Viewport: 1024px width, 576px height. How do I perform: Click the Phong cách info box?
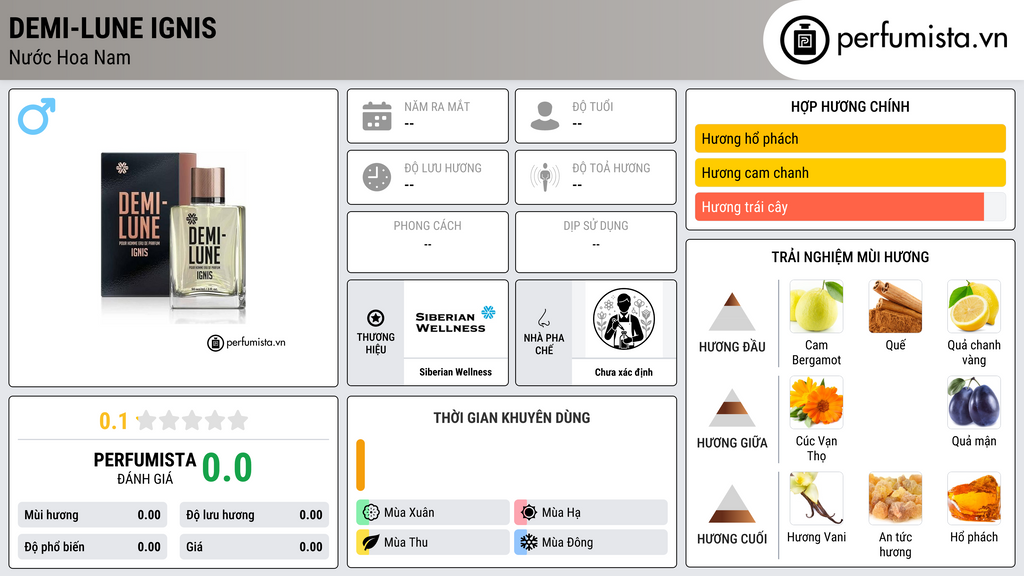pyautogui.click(x=428, y=242)
